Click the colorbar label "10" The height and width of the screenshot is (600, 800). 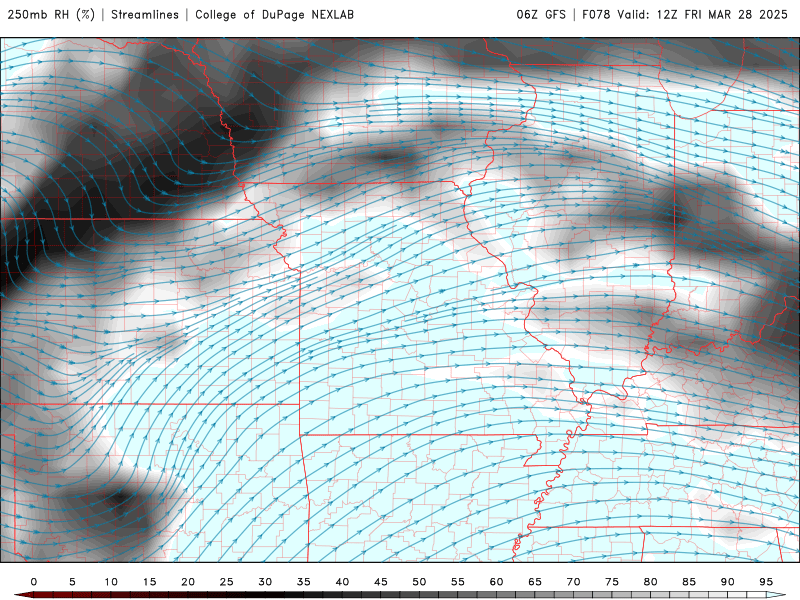pyautogui.click(x=111, y=582)
